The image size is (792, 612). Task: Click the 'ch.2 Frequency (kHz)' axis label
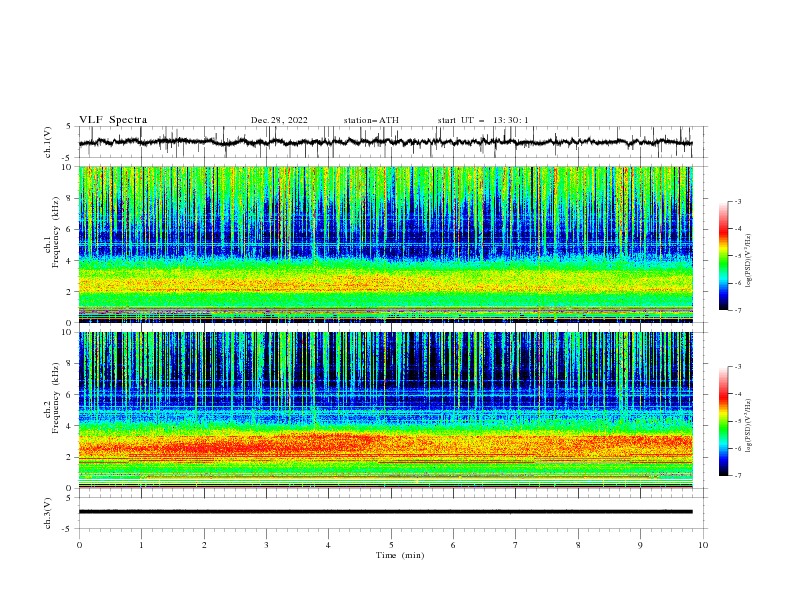[x=52, y=396]
